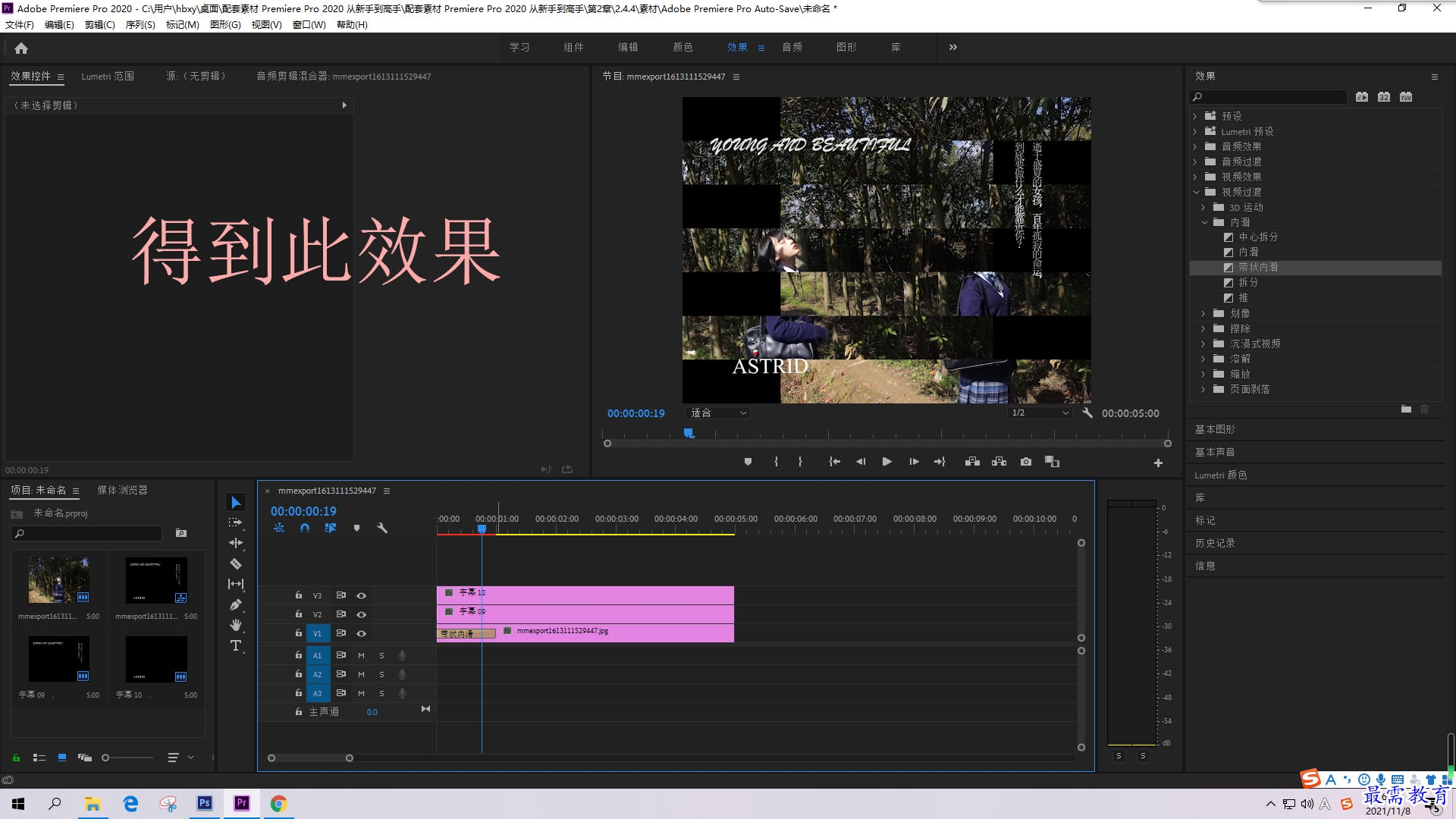Screen dimensions: 1456x819
Task: Switch to the 编辑 workspace tab
Action: click(x=628, y=47)
